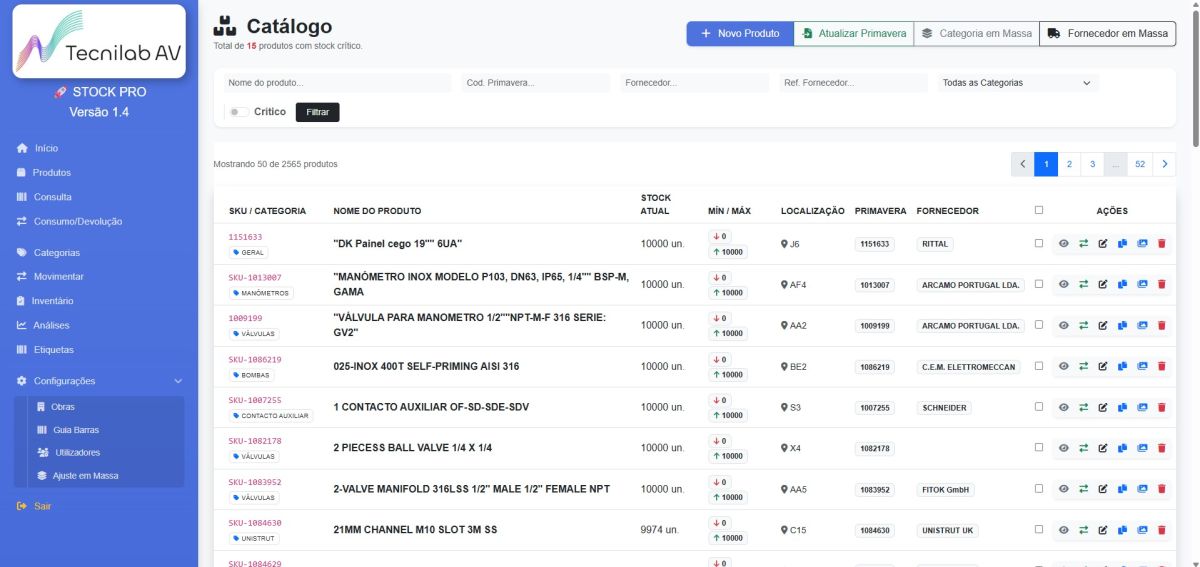Viewport: 1200px width, 567px height.
Task: Focus the Ref. Fornecedor search field
Action: [853, 83]
